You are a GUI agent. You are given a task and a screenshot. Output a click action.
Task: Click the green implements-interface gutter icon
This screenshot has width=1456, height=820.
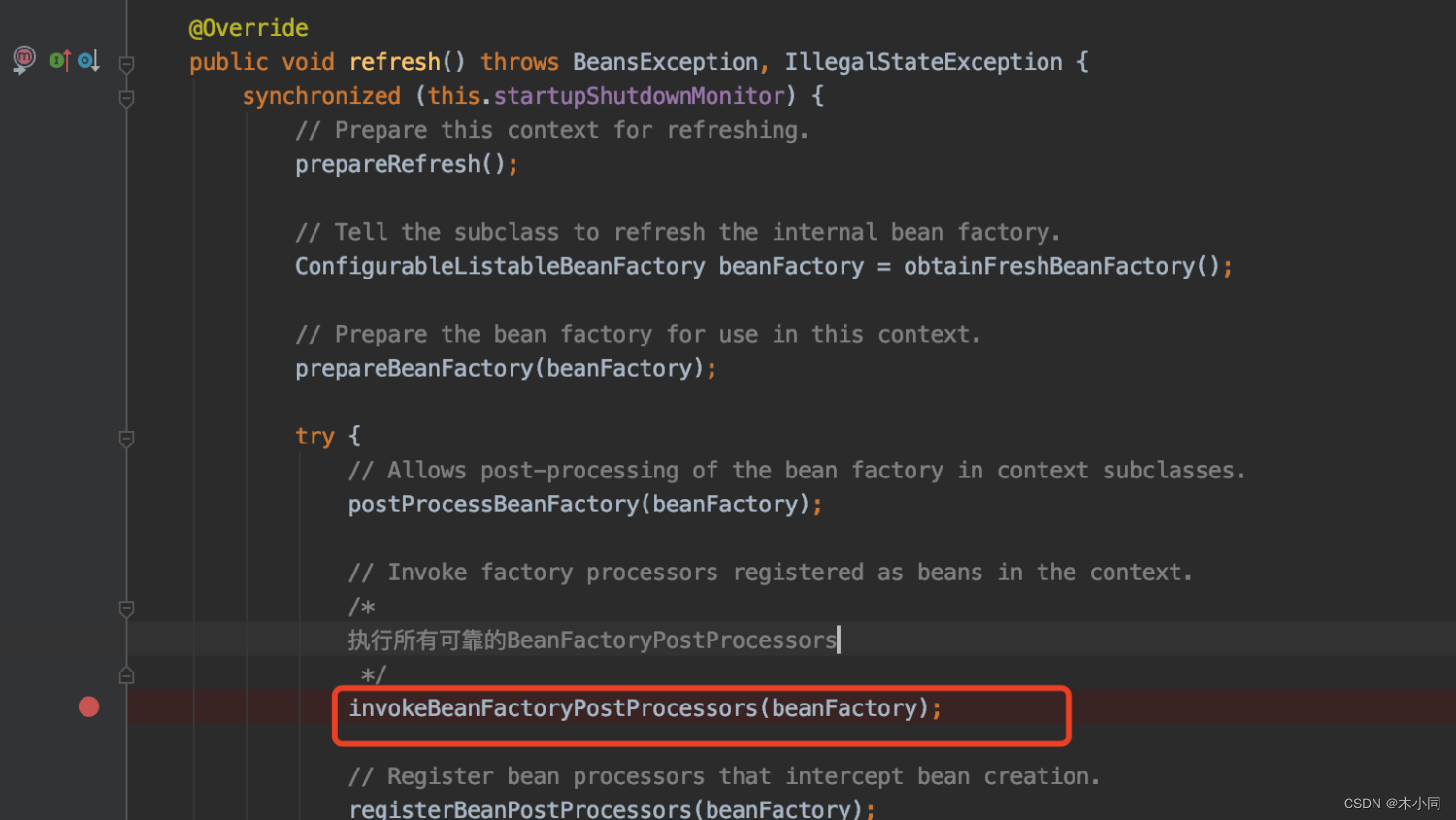(x=60, y=60)
